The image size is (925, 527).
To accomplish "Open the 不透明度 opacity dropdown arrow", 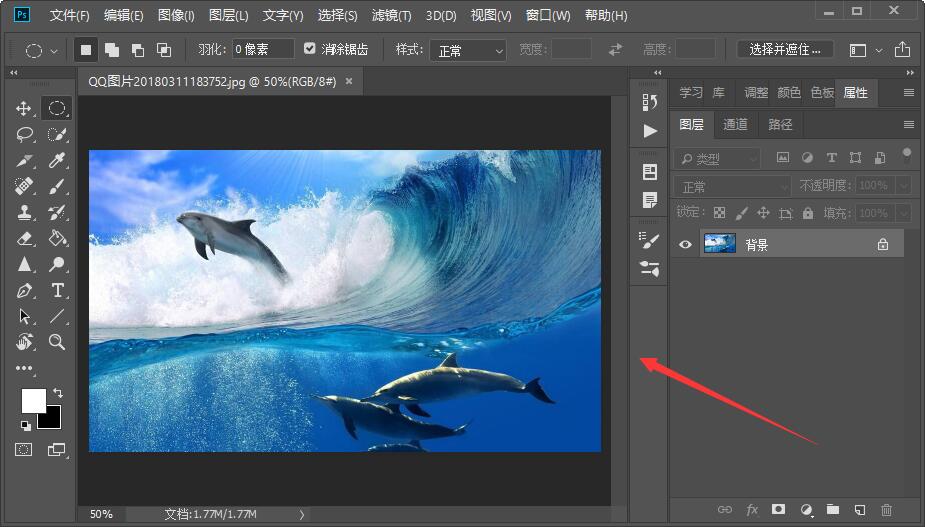I will [x=905, y=186].
